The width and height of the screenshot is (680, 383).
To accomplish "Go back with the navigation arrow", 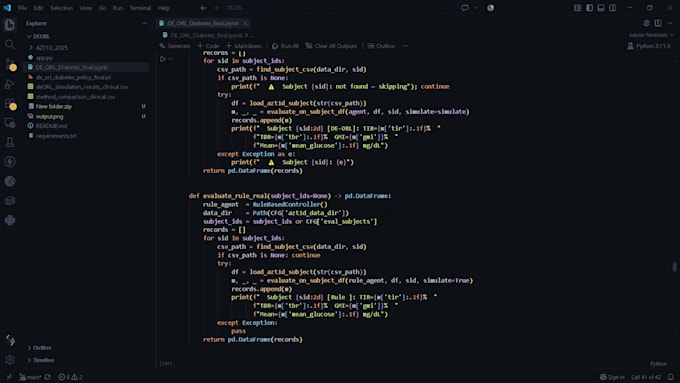I will point(203,8).
